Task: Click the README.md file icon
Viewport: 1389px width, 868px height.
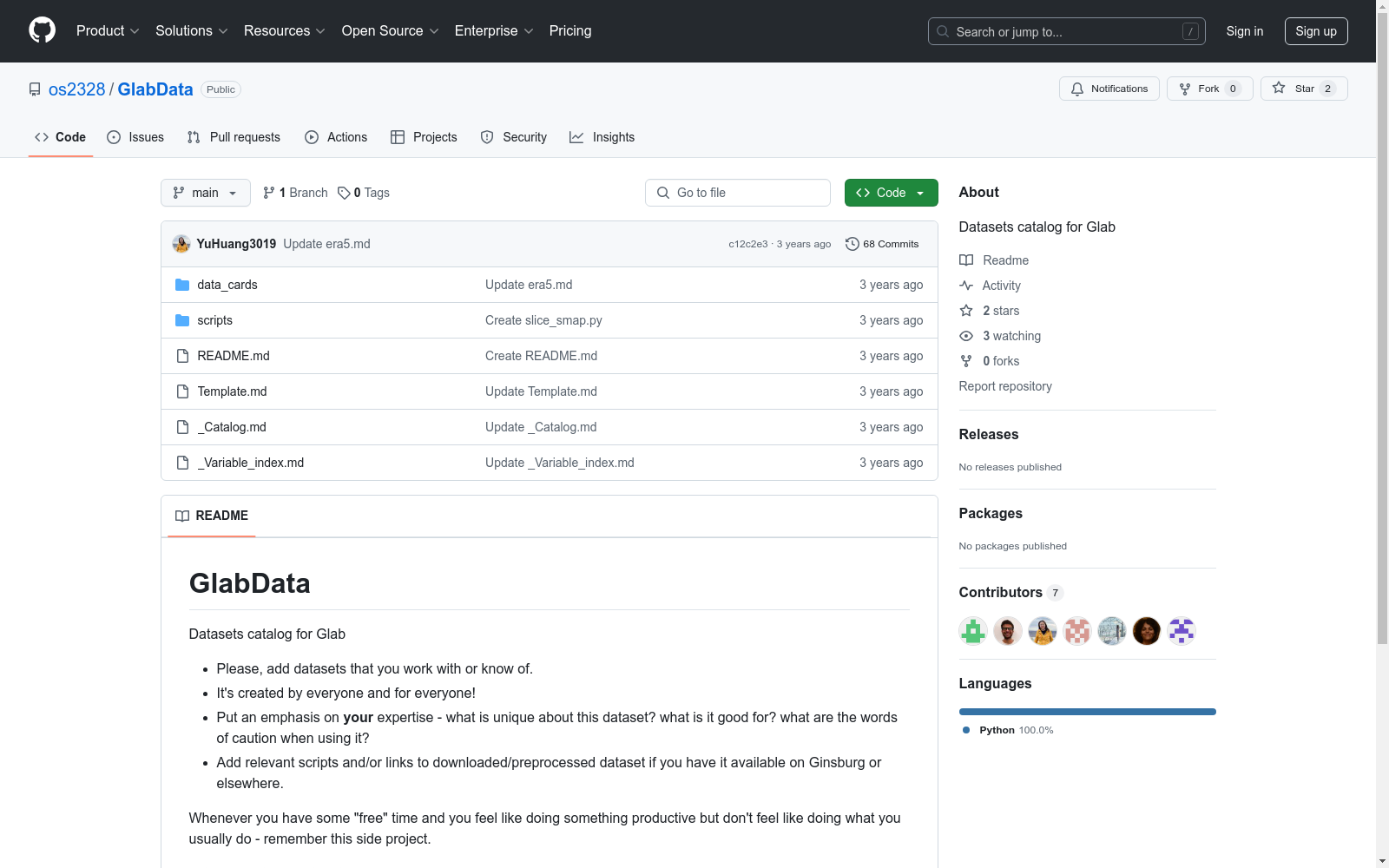Action: (182, 356)
